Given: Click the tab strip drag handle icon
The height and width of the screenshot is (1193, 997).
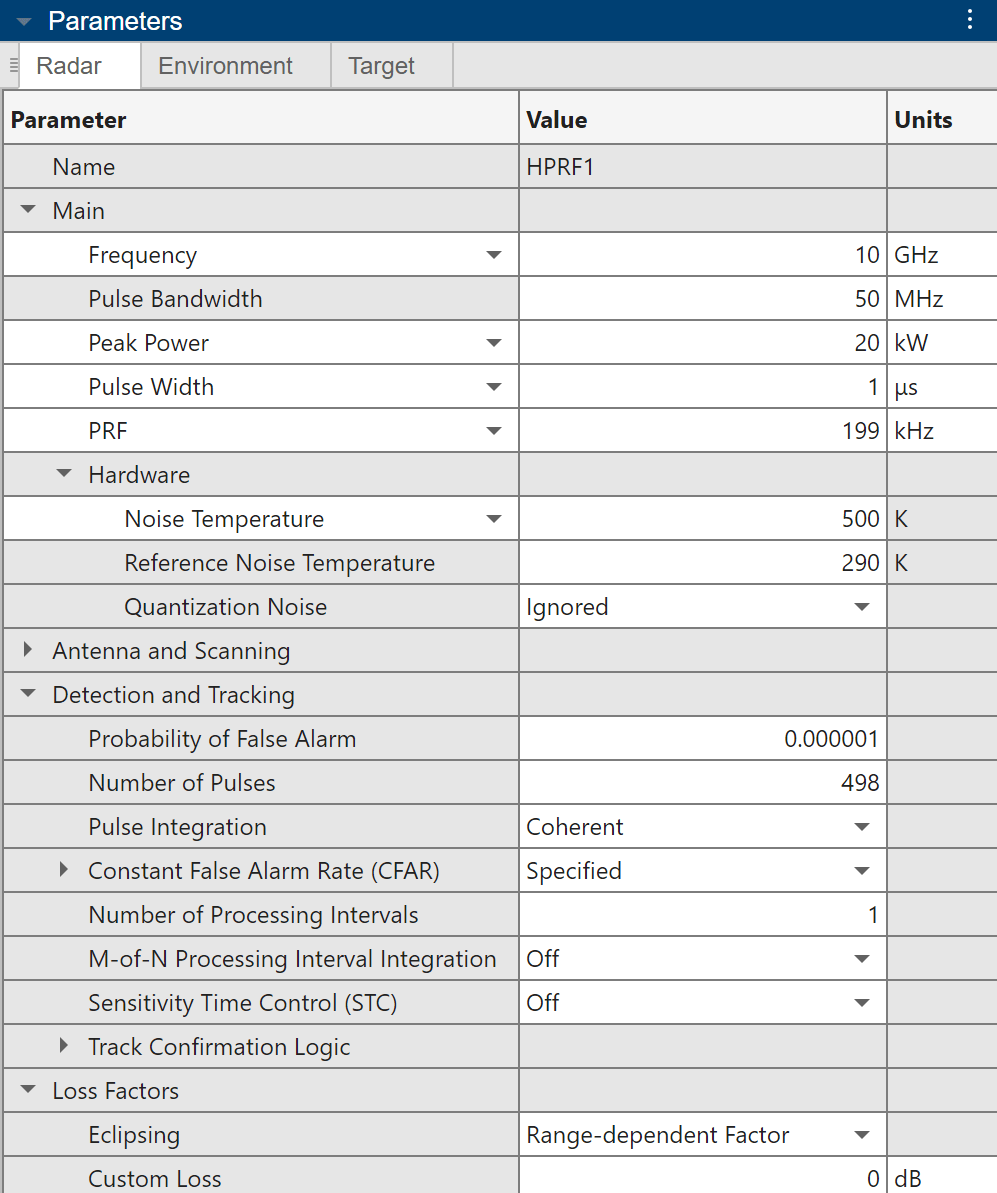Looking at the screenshot, I should coord(13,66).
